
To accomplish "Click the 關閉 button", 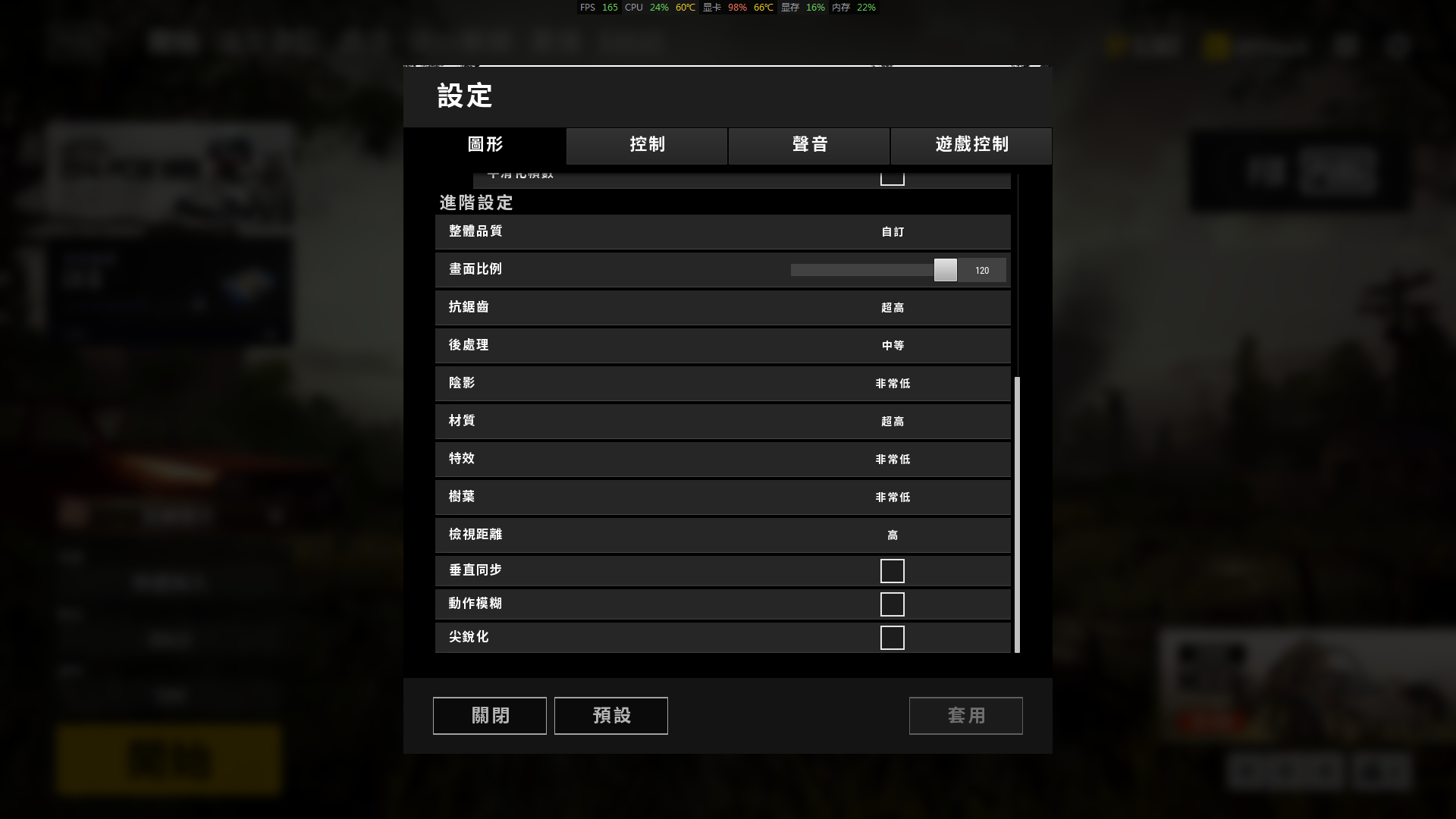I will (x=490, y=716).
